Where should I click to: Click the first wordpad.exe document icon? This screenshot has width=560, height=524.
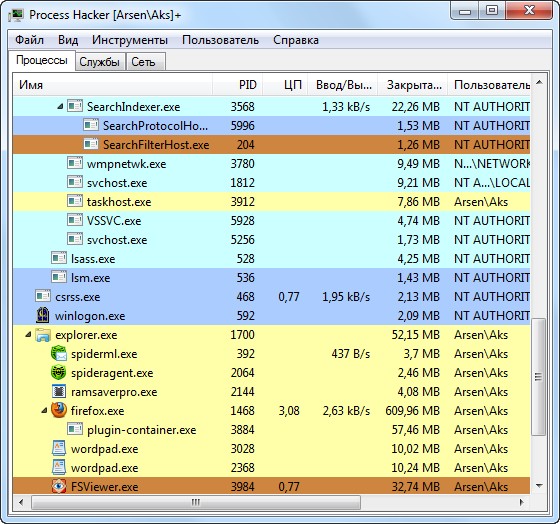click(x=59, y=448)
